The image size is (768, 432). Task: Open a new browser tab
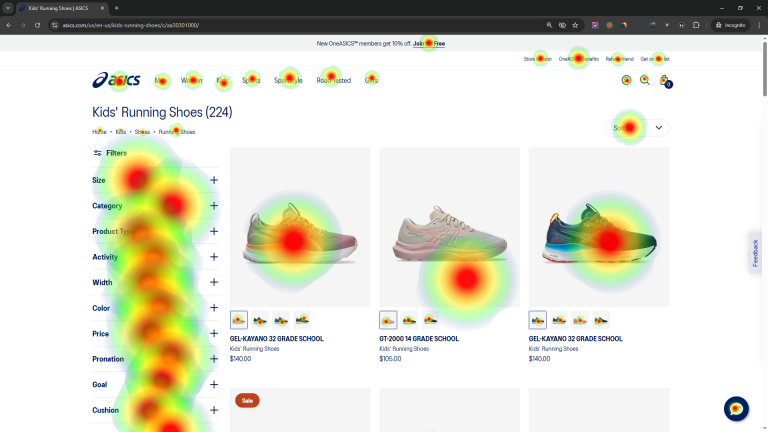click(x=117, y=8)
